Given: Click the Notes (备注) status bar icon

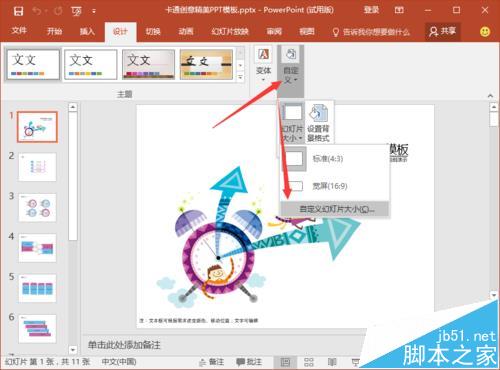Looking at the screenshot, I should [x=212, y=362].
